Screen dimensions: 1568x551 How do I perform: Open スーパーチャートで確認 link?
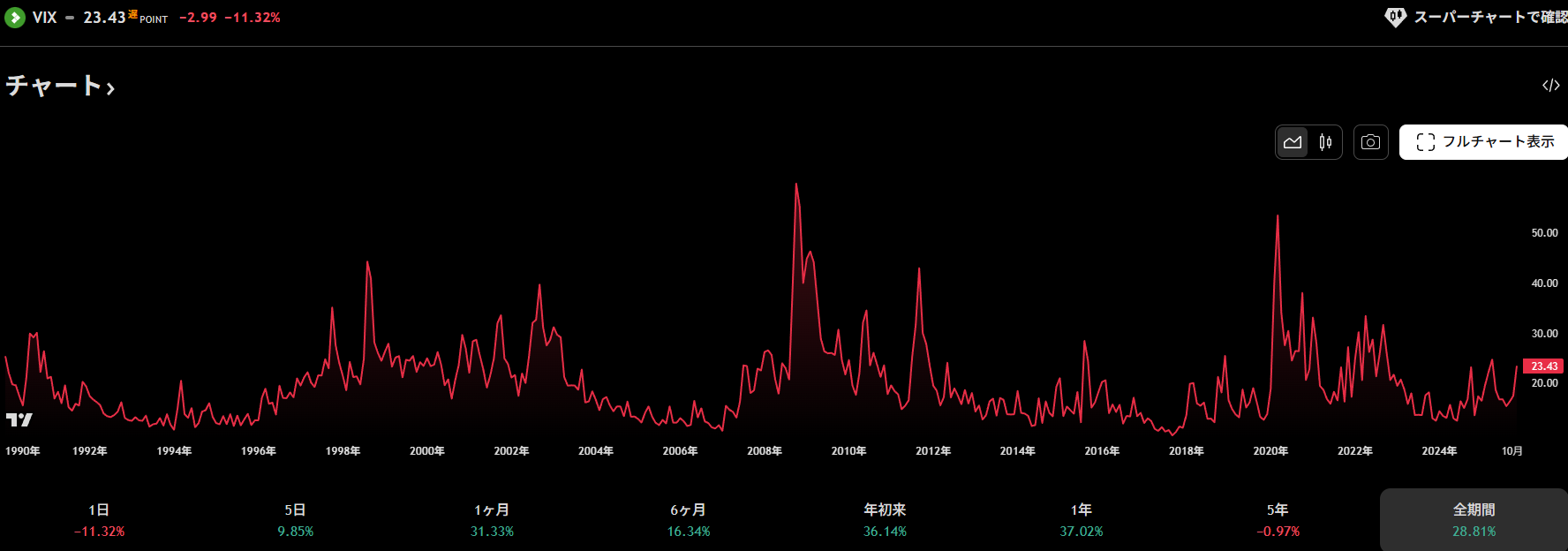[x=1489, y=17]
